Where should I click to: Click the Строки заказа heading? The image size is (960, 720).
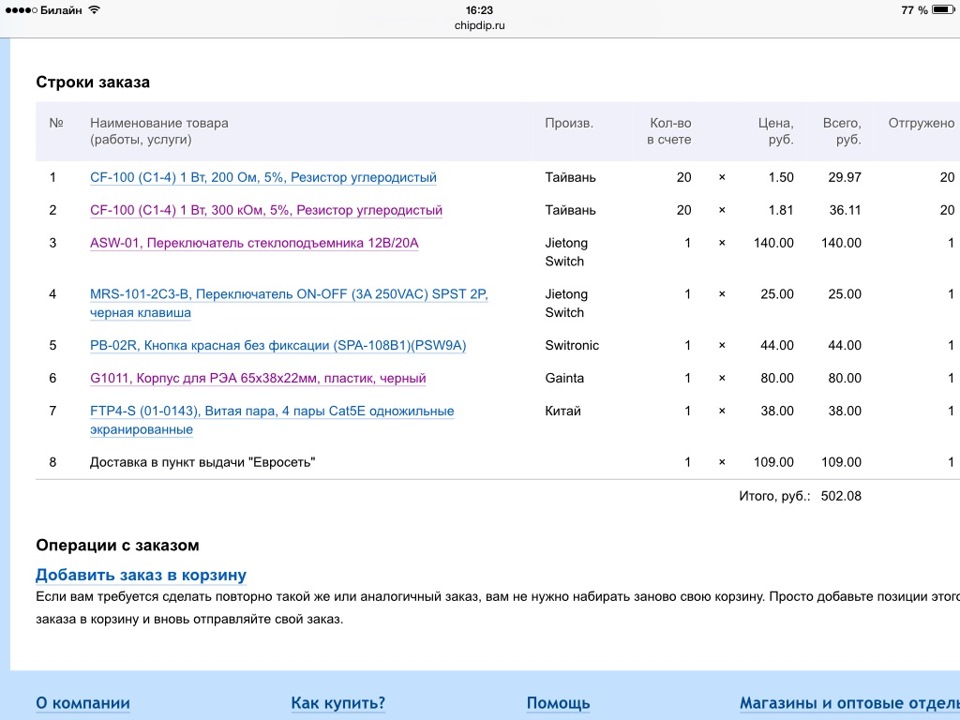coord(92,82)
